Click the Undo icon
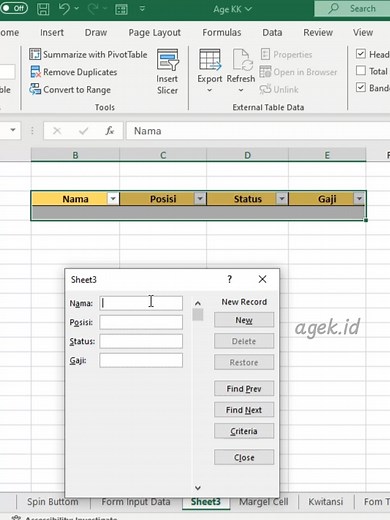This screenshot has height=520, width=390. coord(64,9)
